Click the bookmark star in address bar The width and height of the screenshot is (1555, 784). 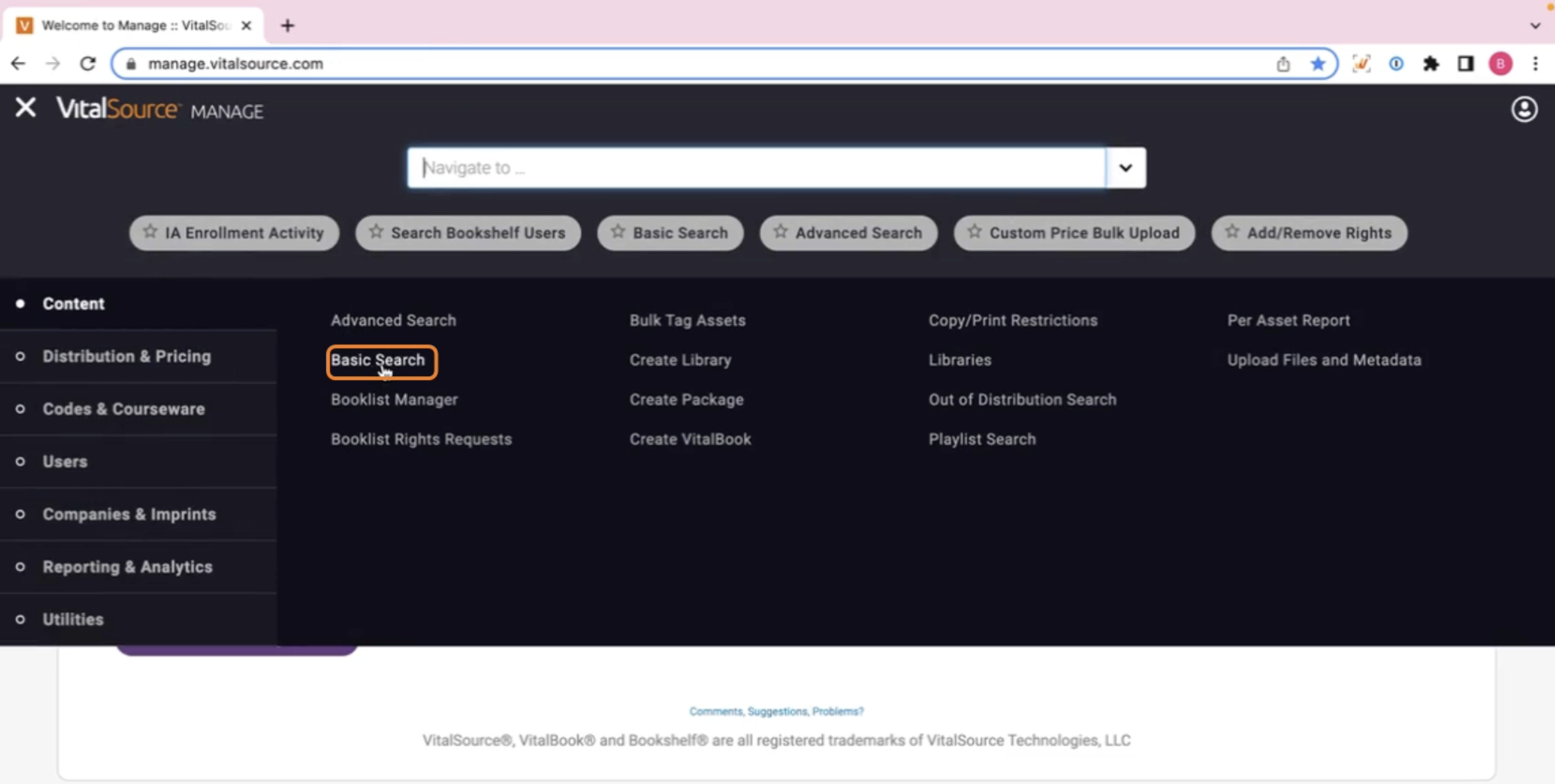point(1318,64)
